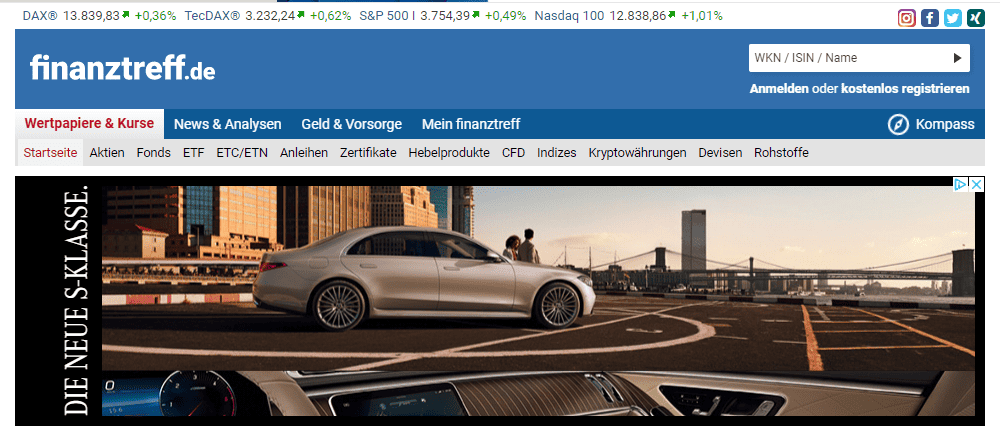Image resolution: width=1000 pixels, height=433 pixels.
Task: Go to Startseite in the submenu
Action: click(x=50, y=153)
